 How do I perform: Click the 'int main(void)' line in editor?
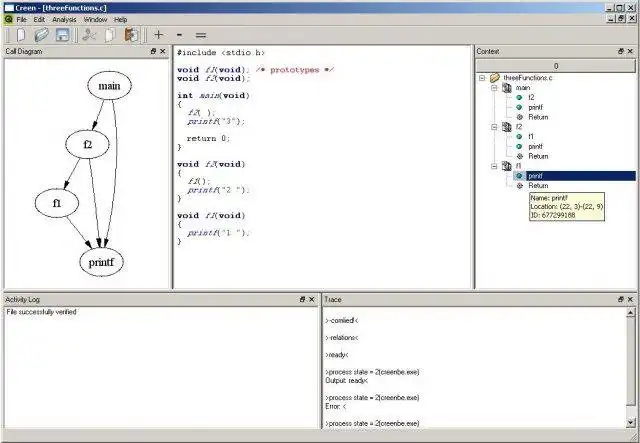213,96
